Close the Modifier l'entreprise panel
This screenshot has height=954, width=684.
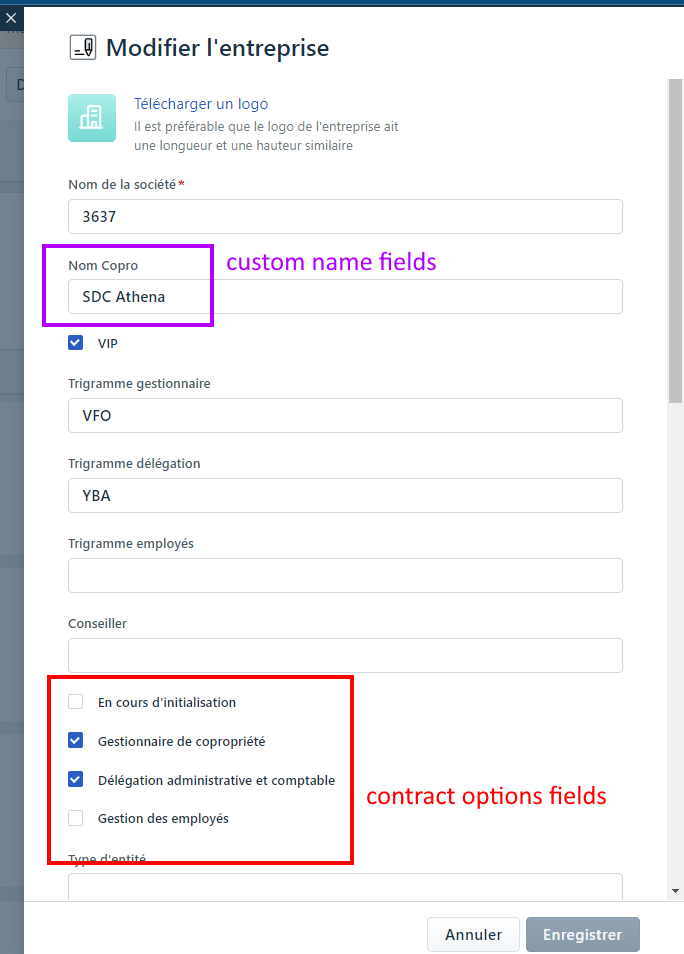tap(11, 18)
